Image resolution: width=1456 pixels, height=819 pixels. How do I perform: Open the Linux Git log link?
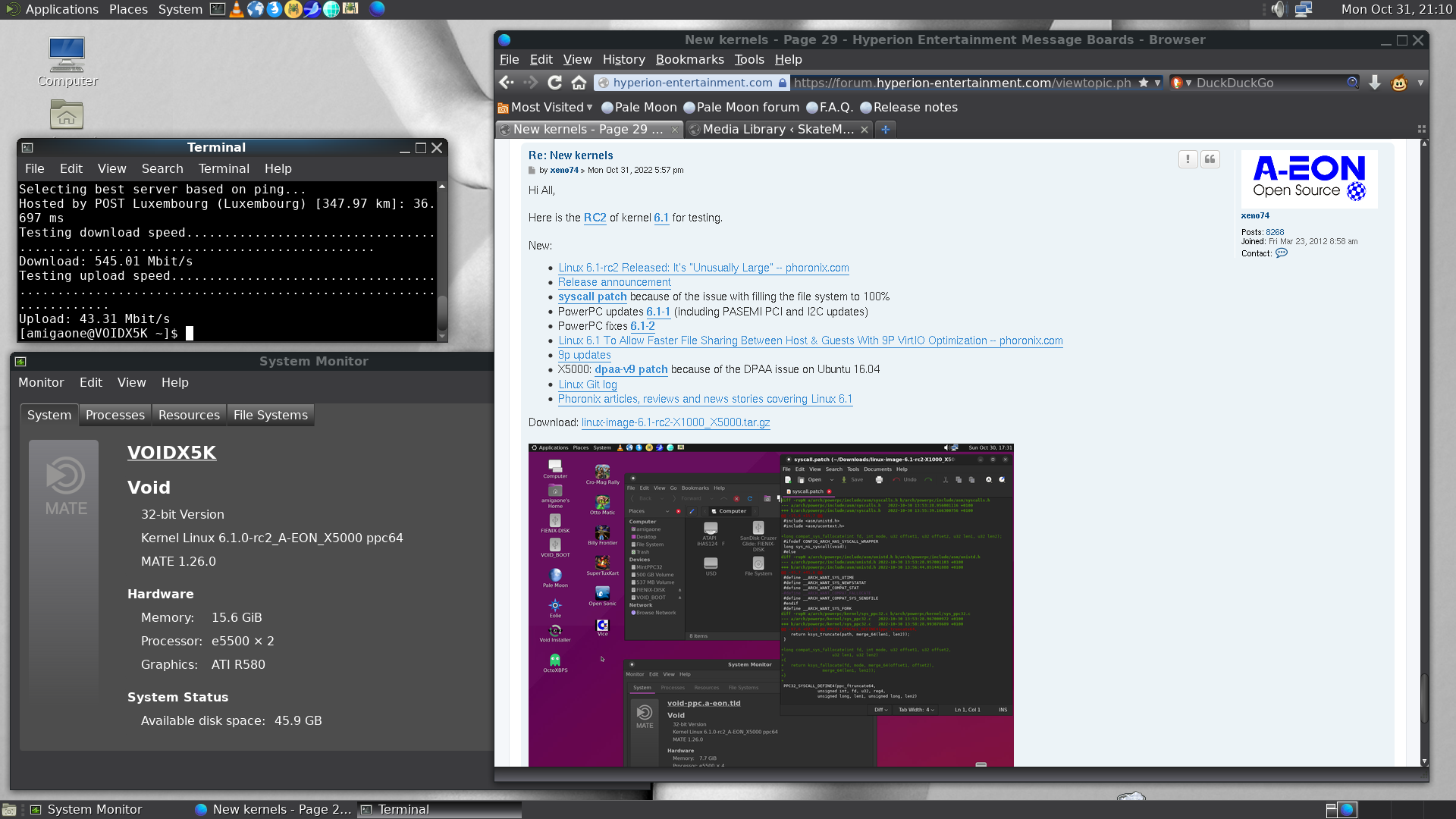click(588, 384)
